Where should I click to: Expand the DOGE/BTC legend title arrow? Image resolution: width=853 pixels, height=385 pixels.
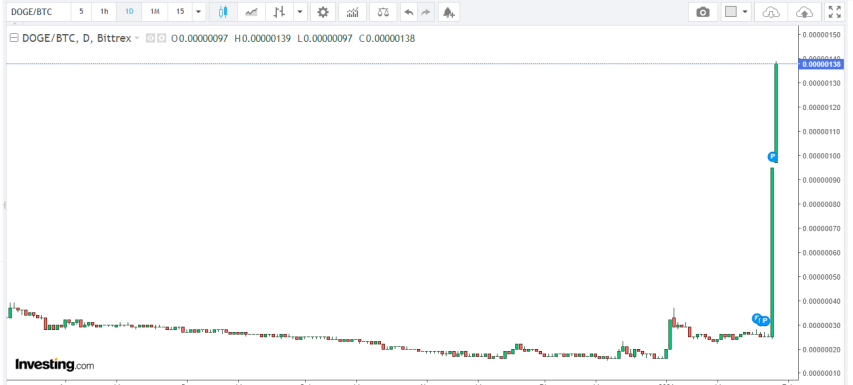pos(137,39)
